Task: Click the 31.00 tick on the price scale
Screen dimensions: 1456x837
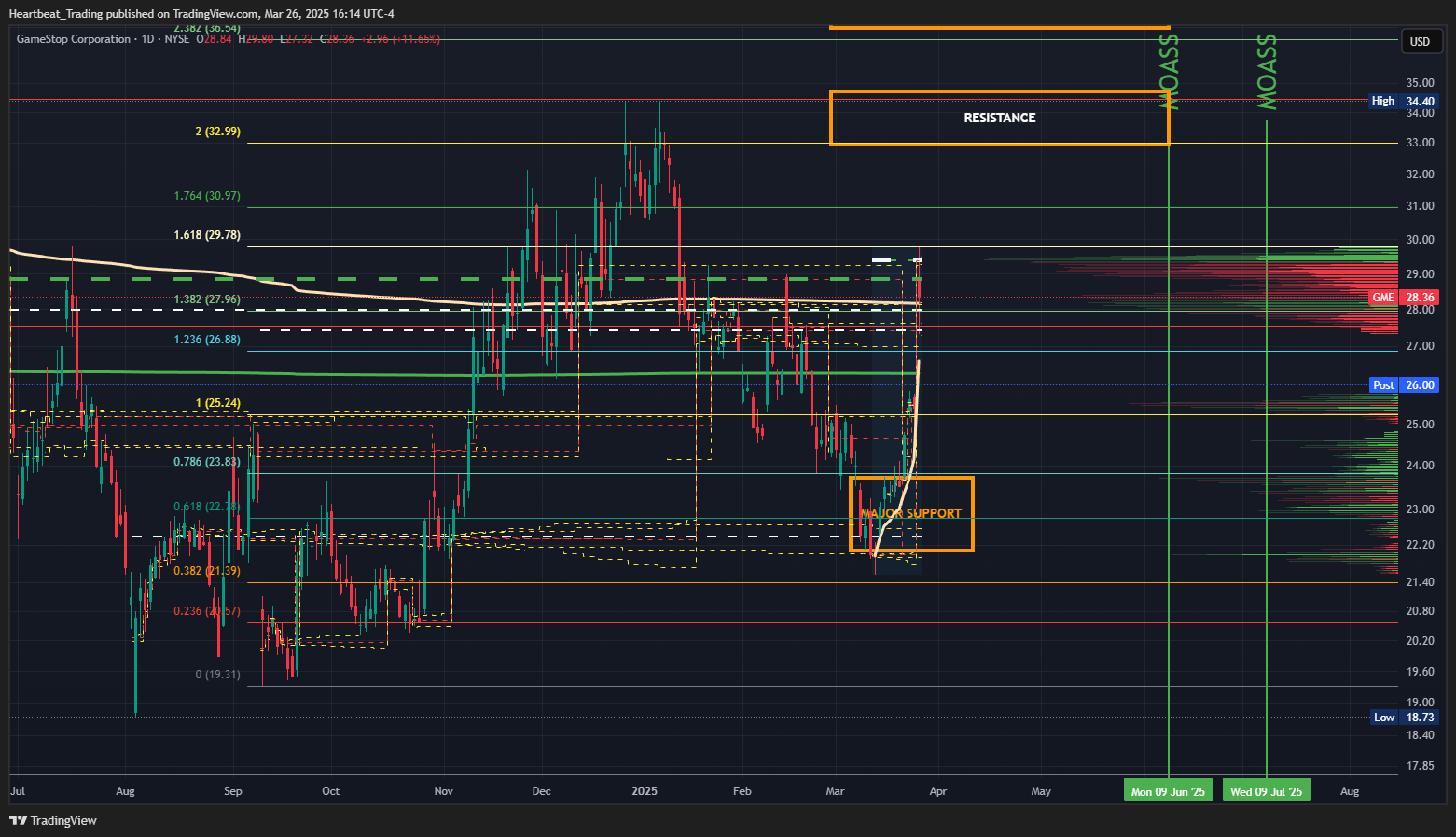Action: pos(1421,206)
